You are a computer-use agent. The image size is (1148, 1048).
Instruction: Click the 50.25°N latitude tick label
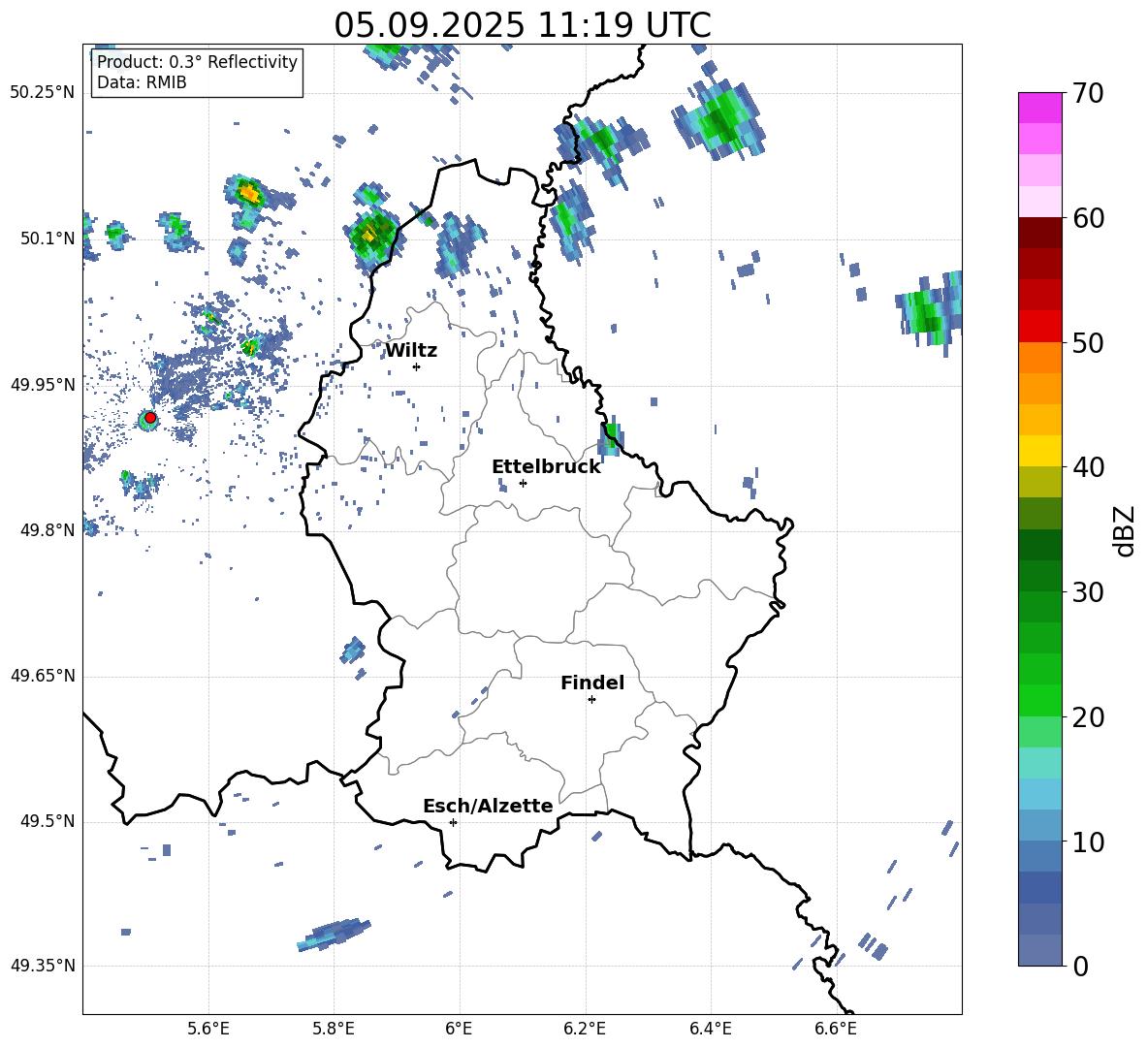[x=43, y=93]
